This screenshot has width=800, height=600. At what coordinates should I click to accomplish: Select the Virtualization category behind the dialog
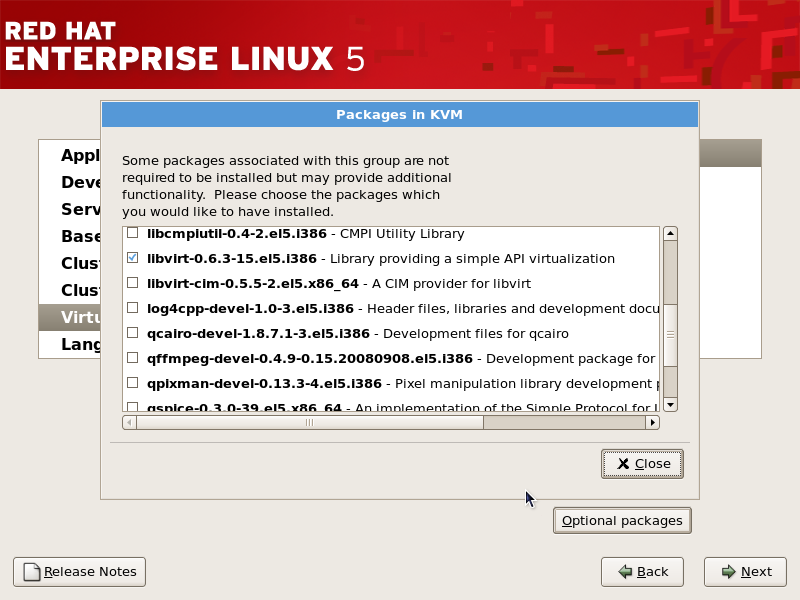(70, 317)
